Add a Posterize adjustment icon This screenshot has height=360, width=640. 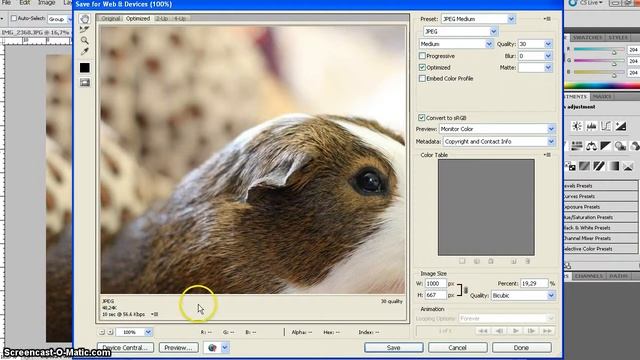coord(584,166)
